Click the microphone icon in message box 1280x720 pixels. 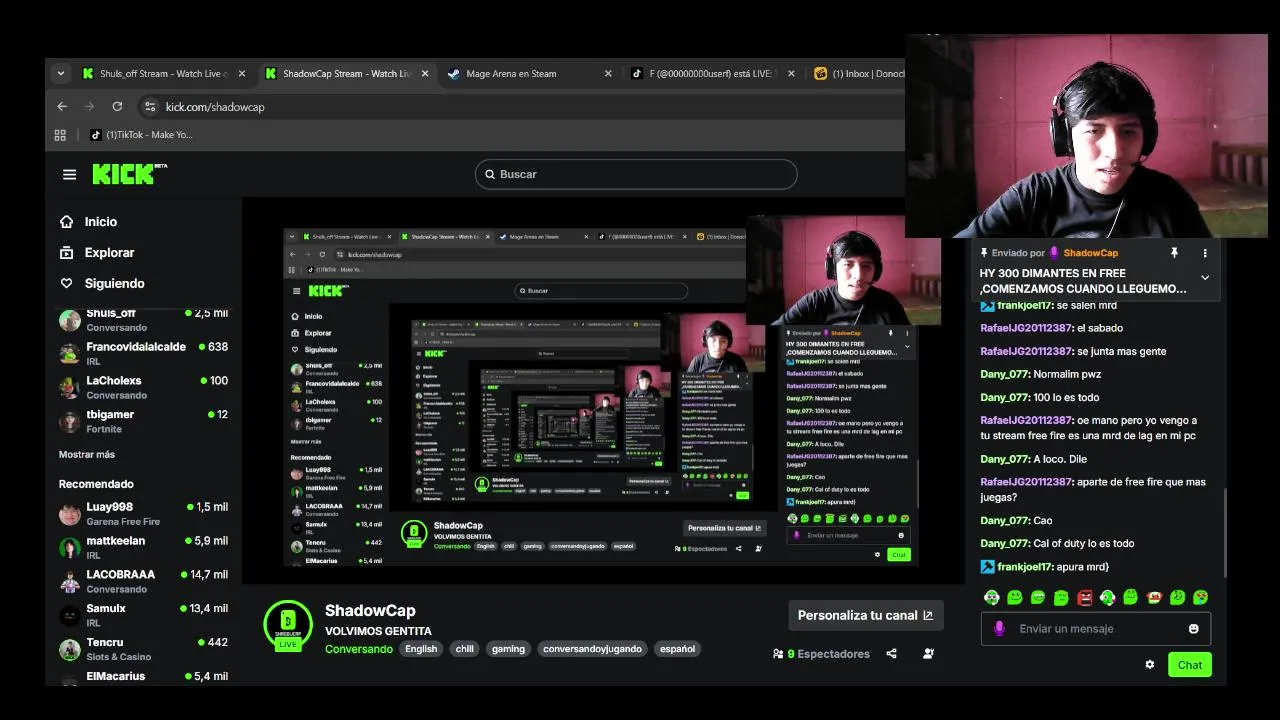click(x=999, y=629)
